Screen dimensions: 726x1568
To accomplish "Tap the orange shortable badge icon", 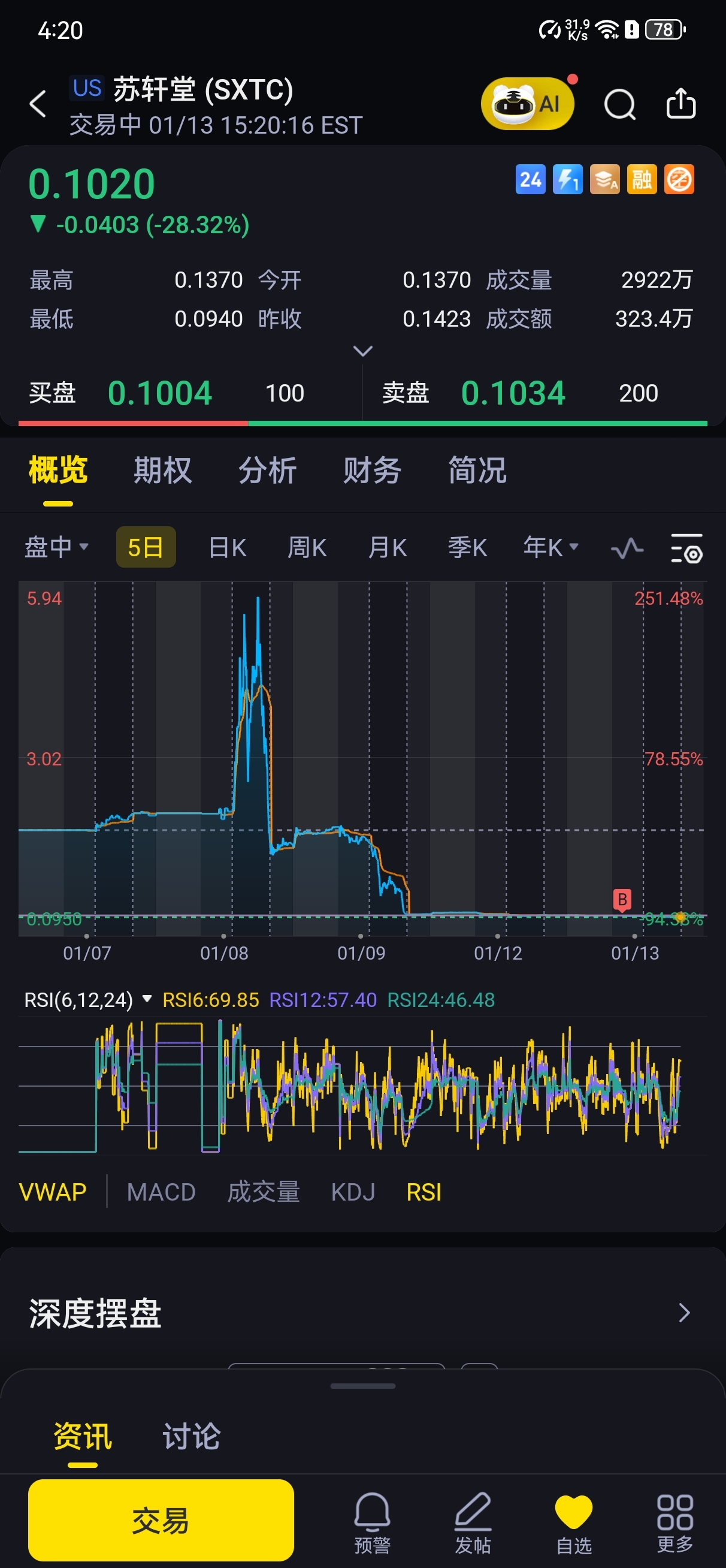I will point(679,180).
